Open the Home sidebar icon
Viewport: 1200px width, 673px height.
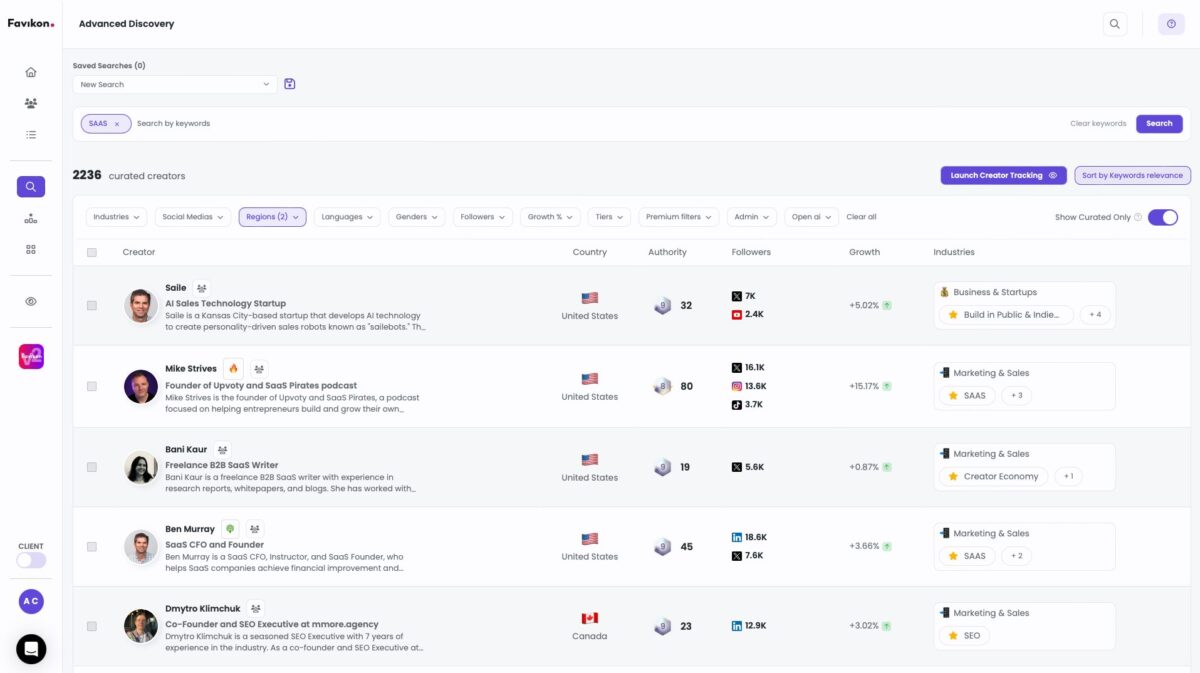click(x=30, y=71)
